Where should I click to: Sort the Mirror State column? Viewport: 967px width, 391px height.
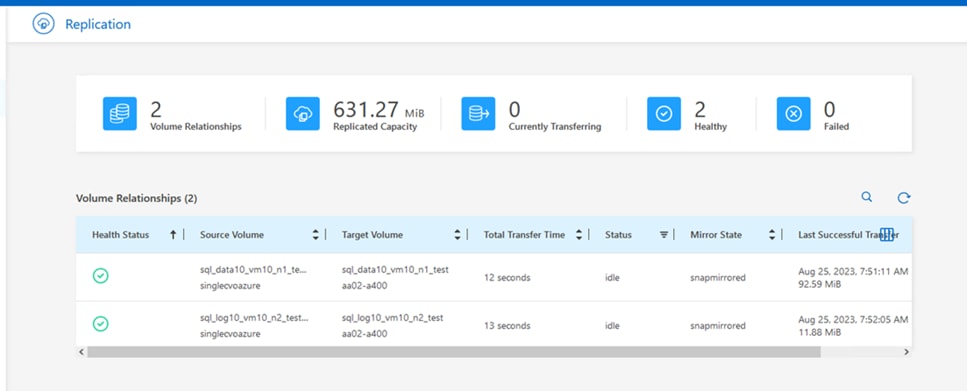point(772,234)
